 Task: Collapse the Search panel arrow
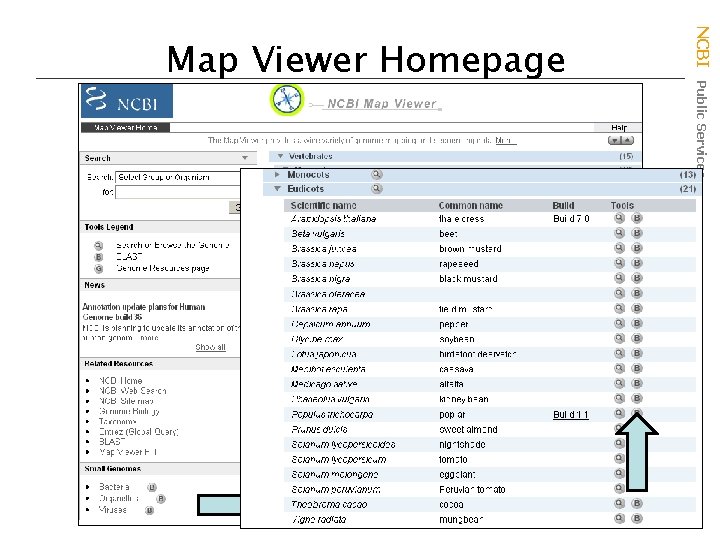point(245,158)
